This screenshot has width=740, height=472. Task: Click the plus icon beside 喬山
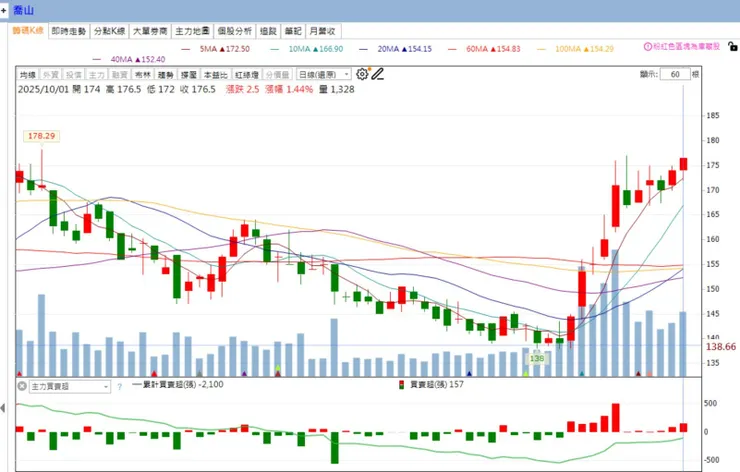[x=3, y=10]
